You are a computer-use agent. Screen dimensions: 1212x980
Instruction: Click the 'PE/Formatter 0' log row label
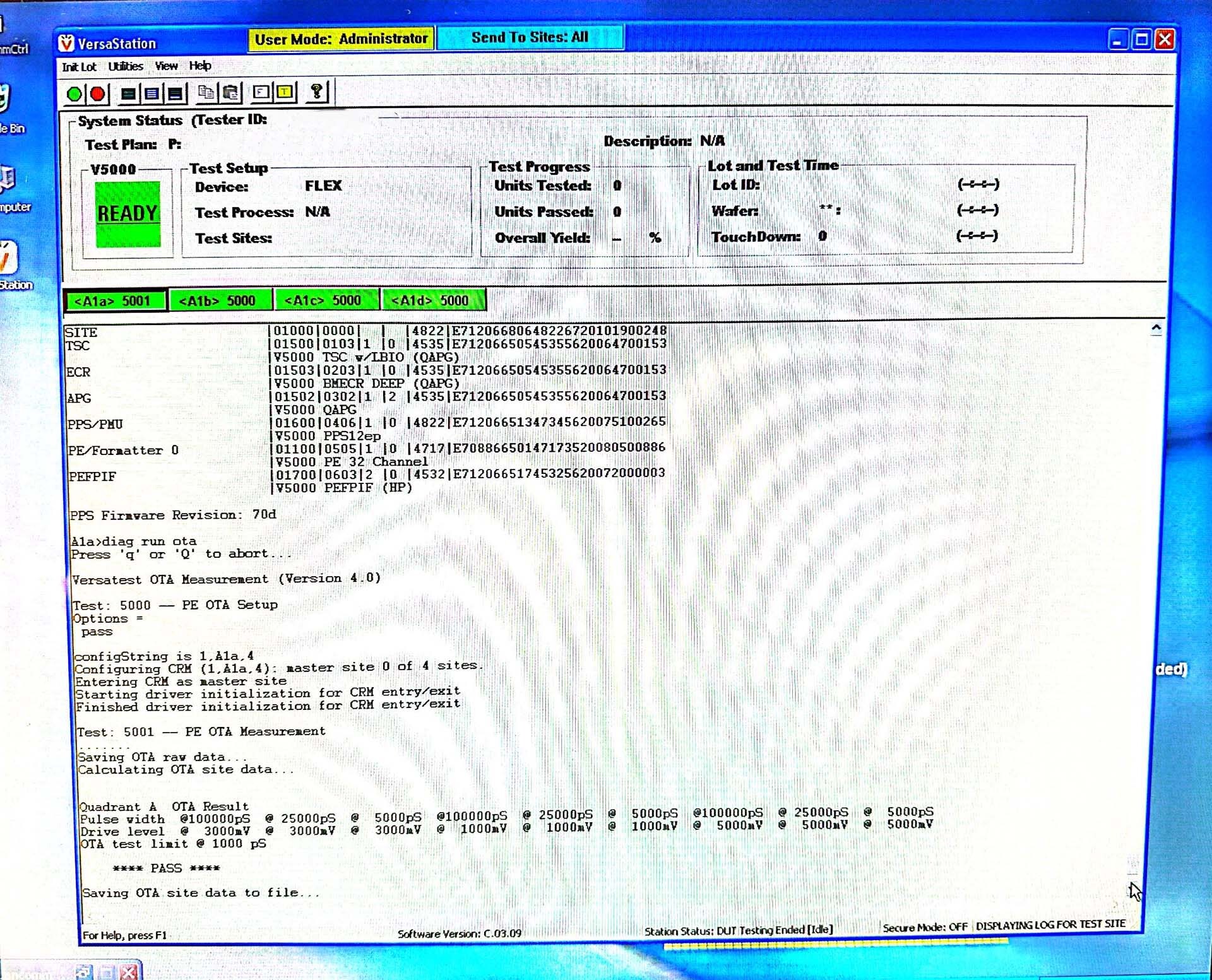[x=123, y=450]
